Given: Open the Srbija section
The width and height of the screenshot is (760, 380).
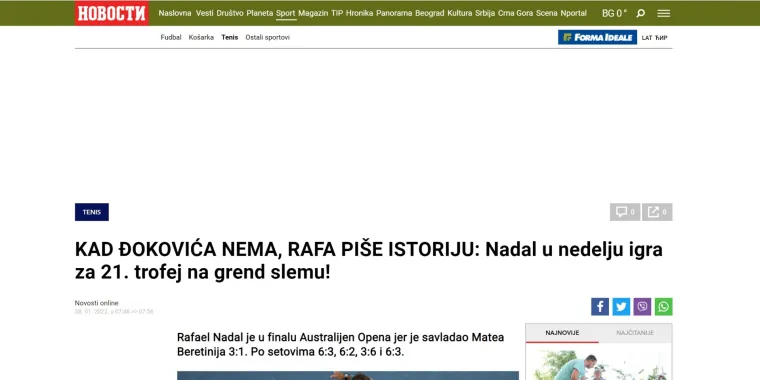Looking at the screenshot, I should pos(485,14).
